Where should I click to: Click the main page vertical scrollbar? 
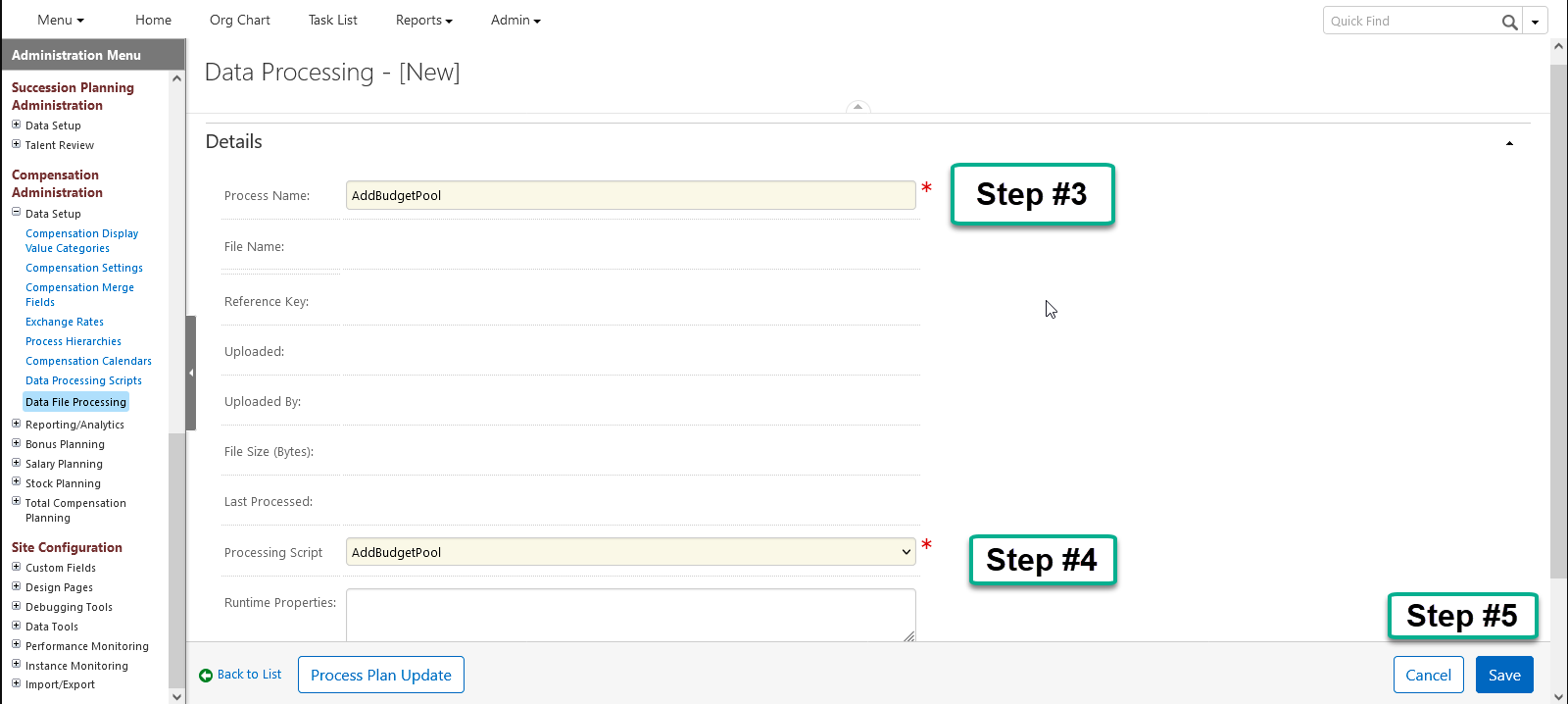1558,322
